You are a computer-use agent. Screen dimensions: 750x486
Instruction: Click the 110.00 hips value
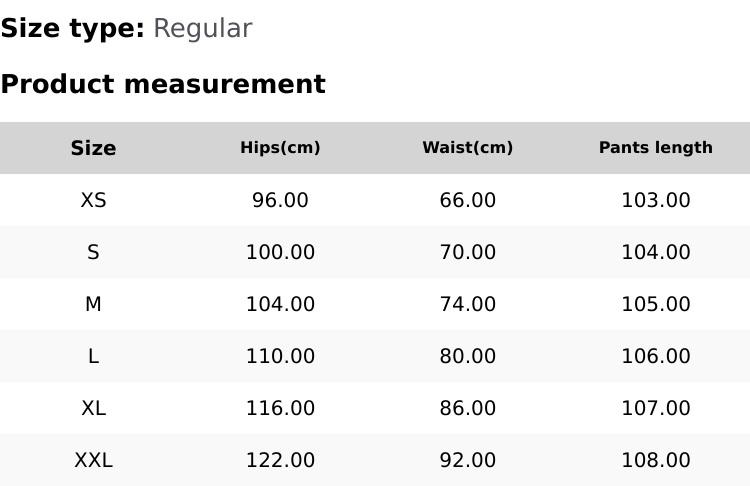(280, 356)
